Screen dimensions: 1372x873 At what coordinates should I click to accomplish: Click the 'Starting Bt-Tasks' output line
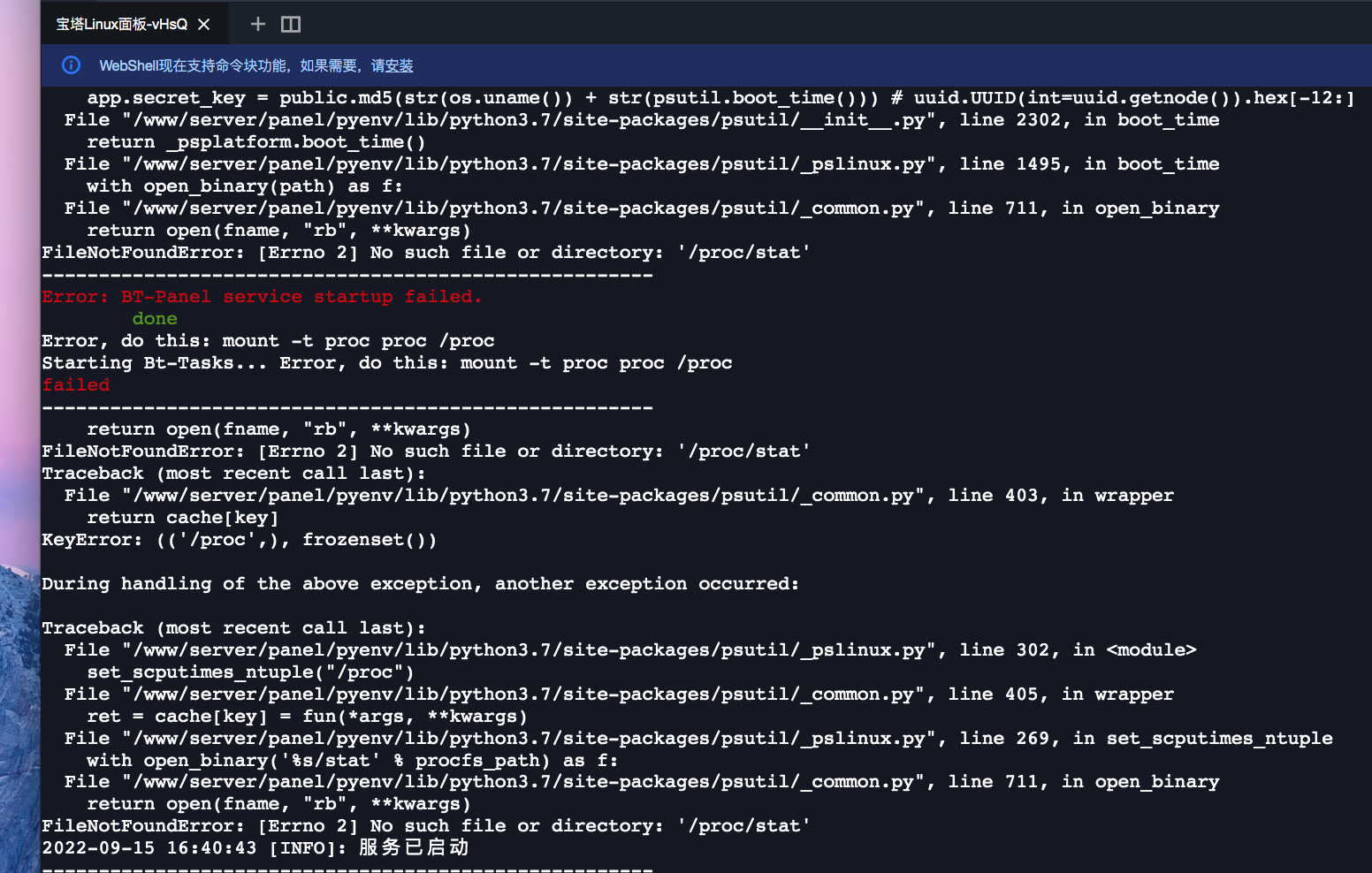(386, 362)
